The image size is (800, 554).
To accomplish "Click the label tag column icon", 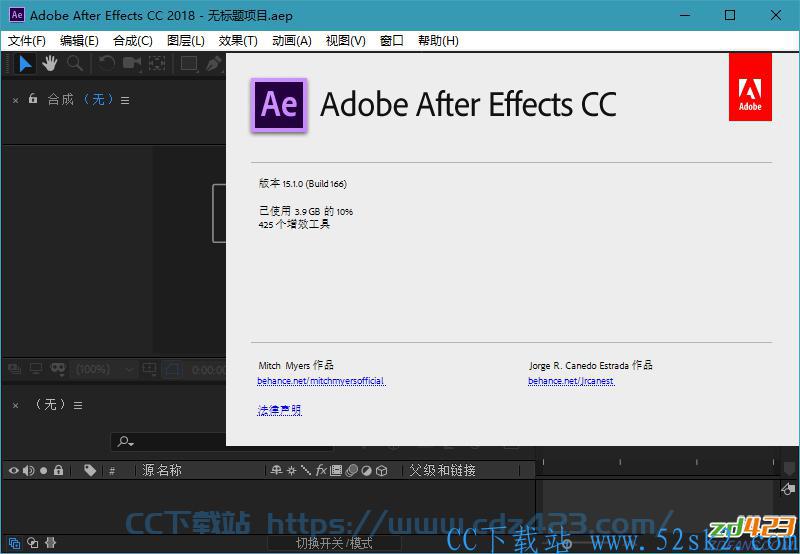I will click(x=90, y=470).
